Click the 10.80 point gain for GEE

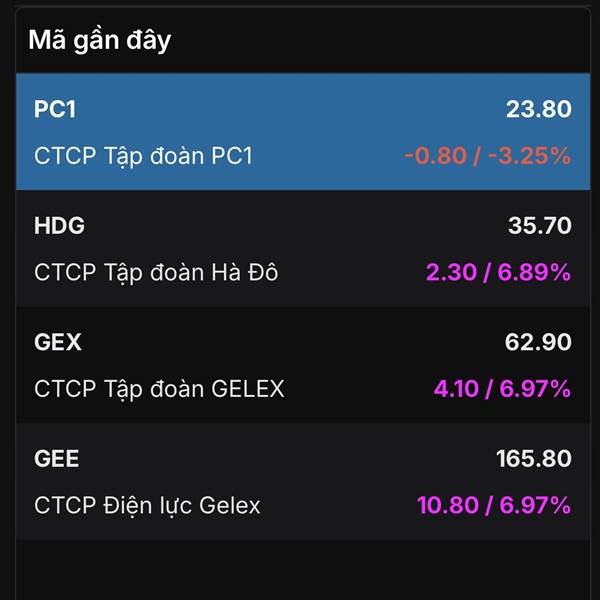(447, 506)
